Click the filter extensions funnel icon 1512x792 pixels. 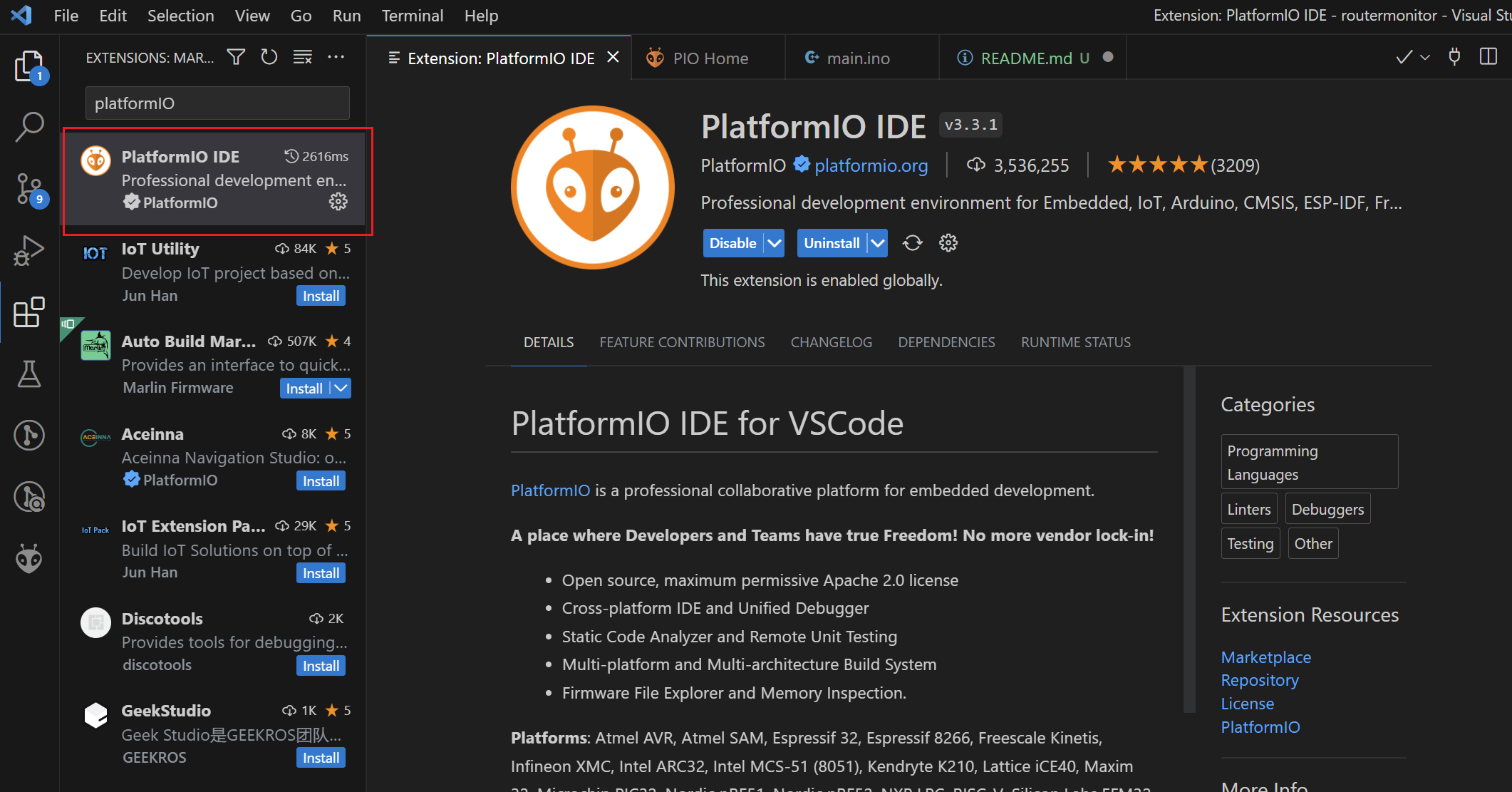coord(236,57)
